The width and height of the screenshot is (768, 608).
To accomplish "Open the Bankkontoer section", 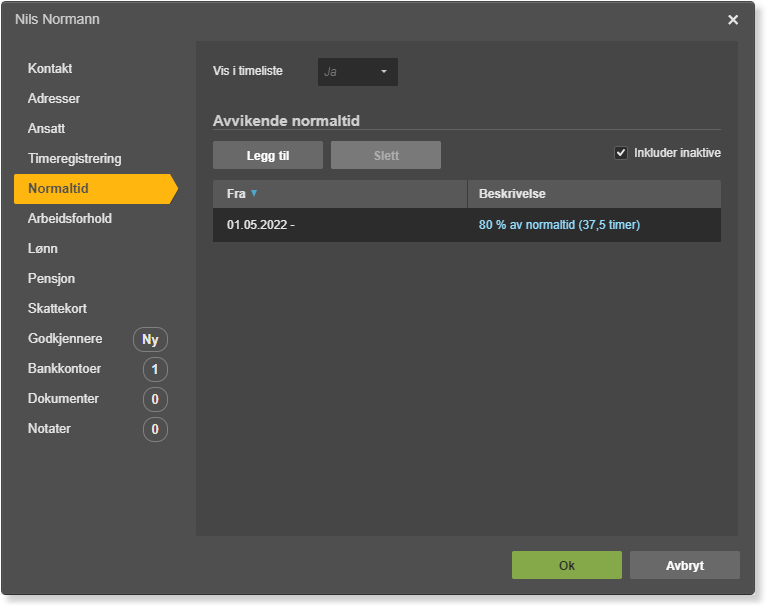I will pyautogui.click(x=64, y=368).
